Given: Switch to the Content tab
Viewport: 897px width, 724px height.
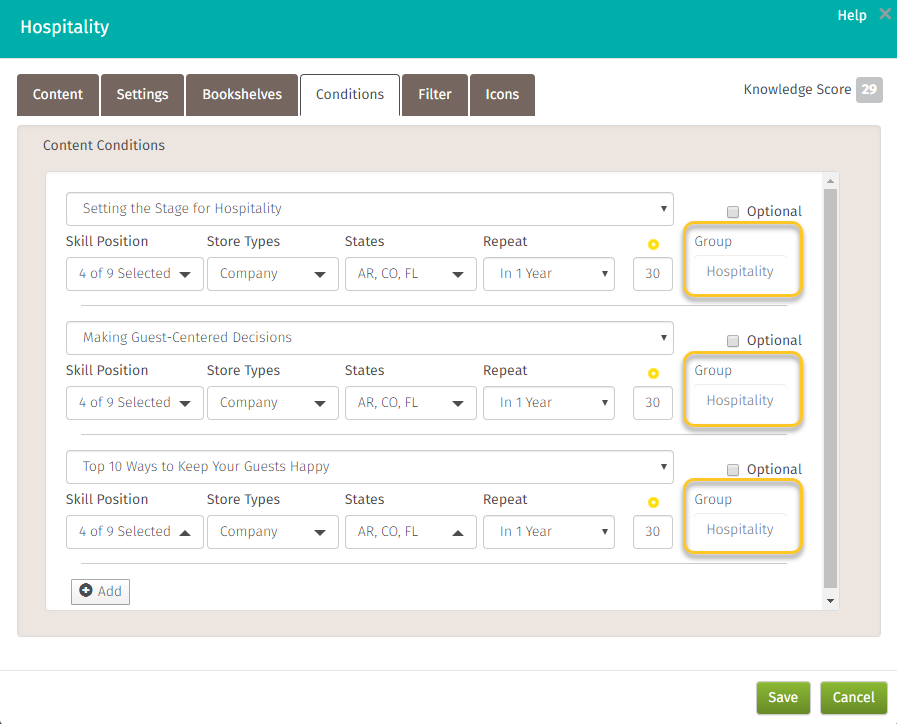Looking at the screenshot, I should (58, 95).
